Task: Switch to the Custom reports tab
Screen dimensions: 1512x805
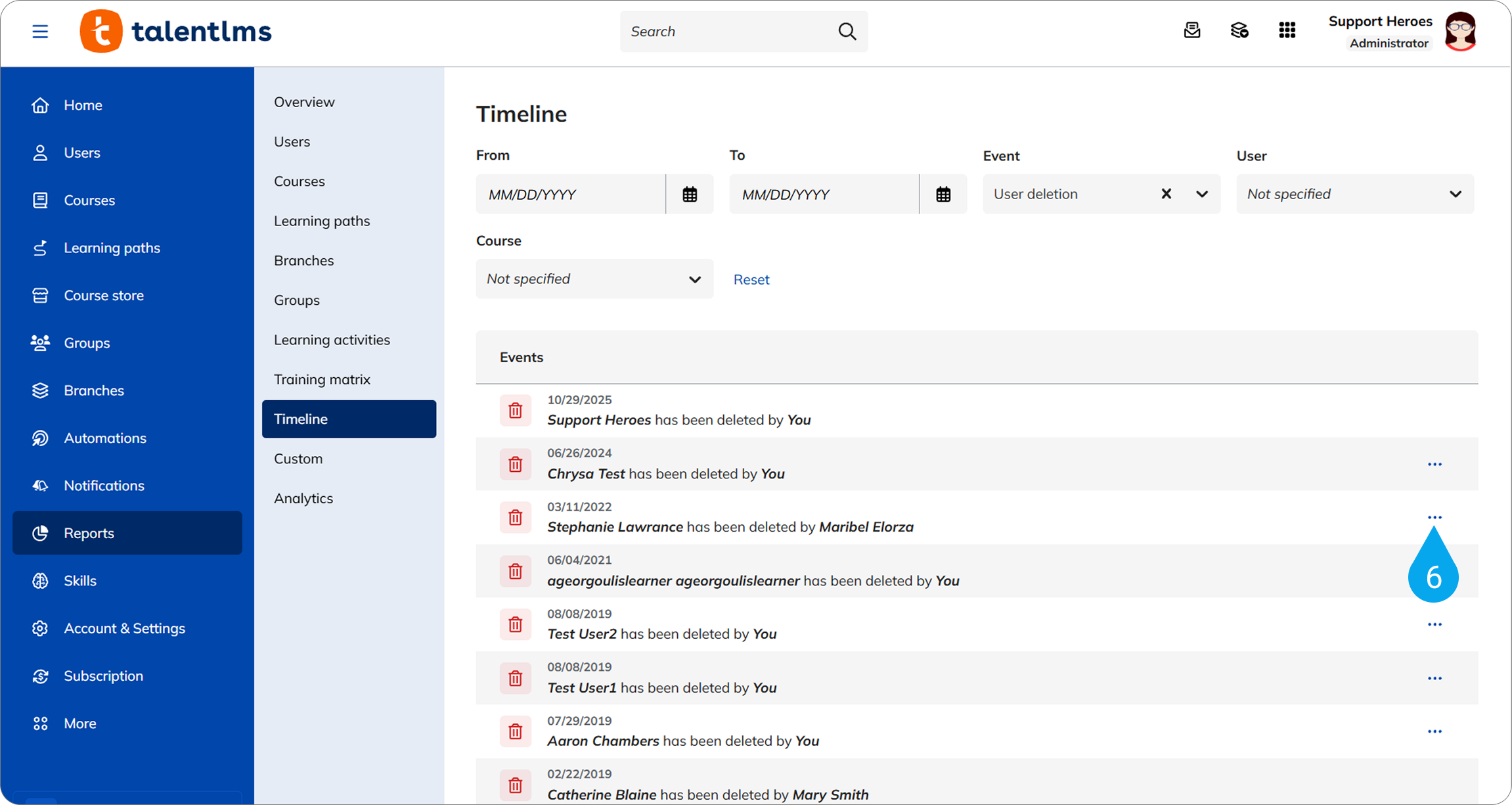Action: tap(349, 459)
